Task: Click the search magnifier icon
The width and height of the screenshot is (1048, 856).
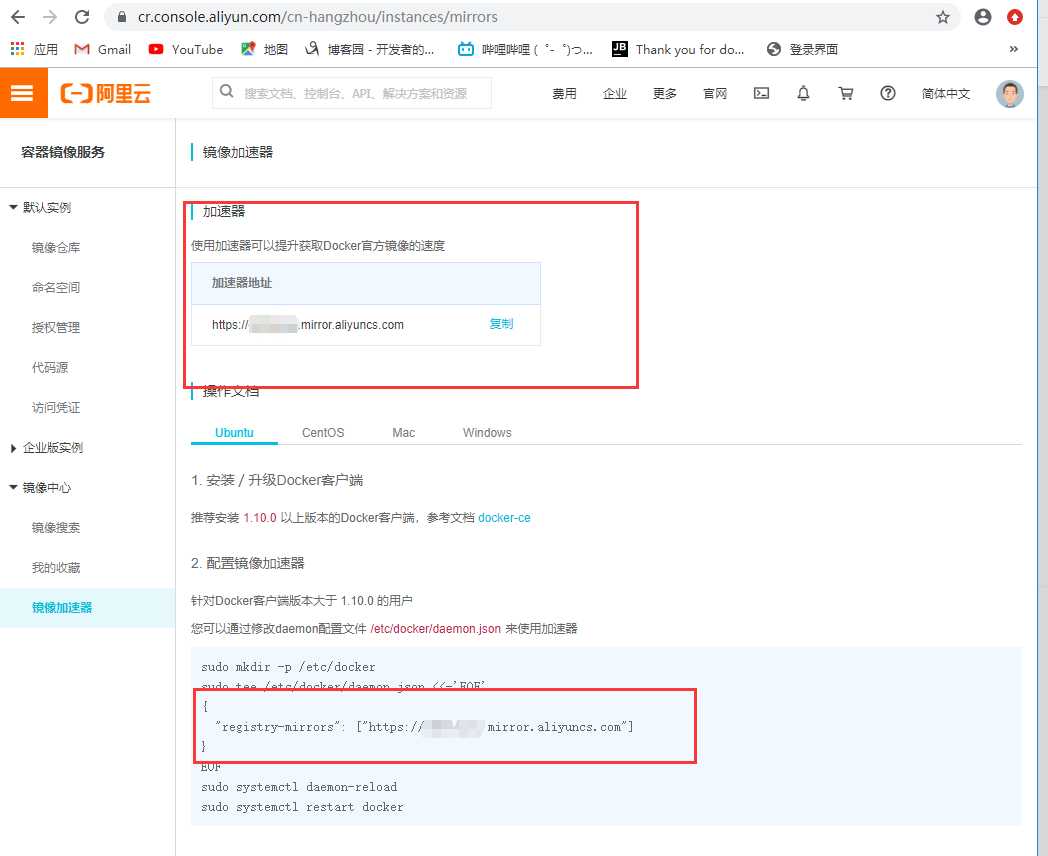Action: click(x=227, y=92)
